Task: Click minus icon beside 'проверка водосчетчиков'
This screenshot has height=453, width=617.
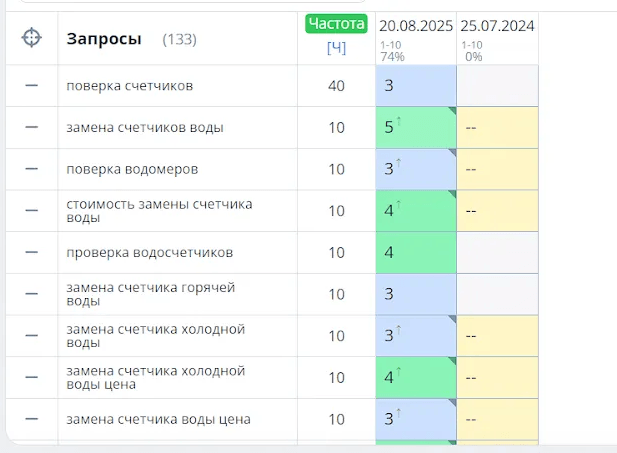Action: point(32,252)
